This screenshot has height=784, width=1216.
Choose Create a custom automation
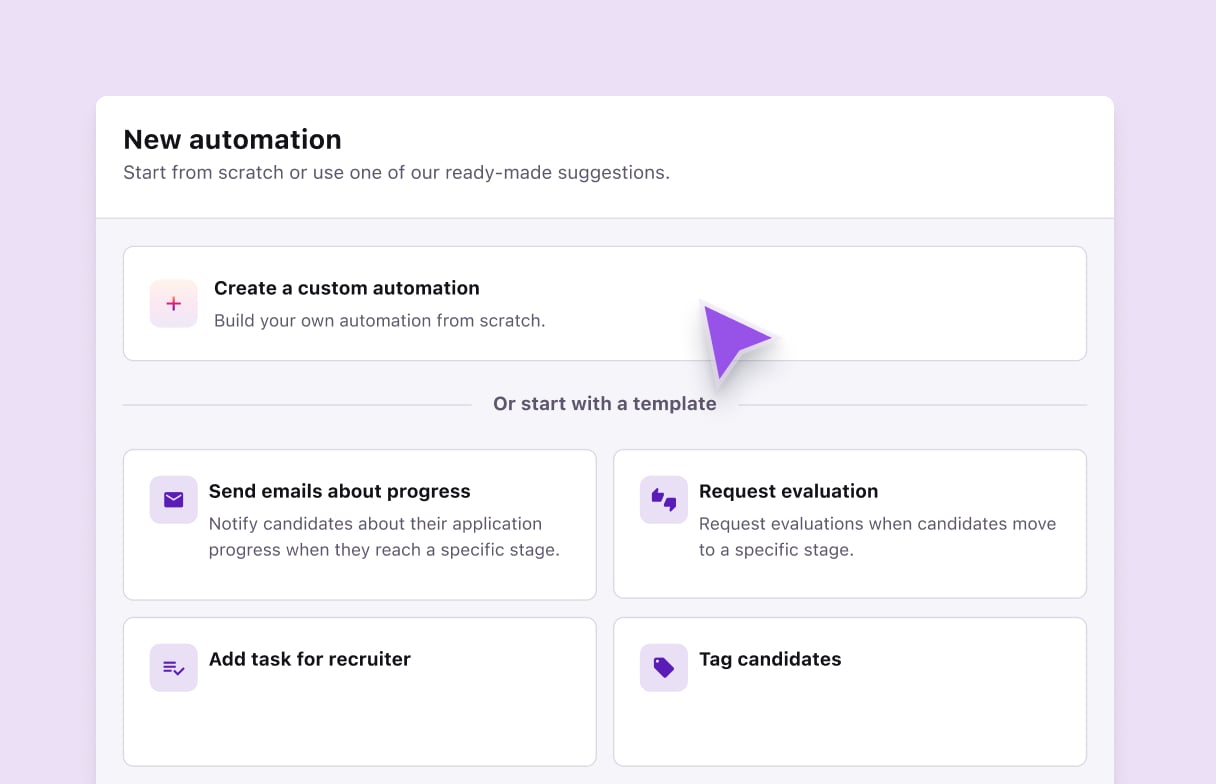(604, 303)
